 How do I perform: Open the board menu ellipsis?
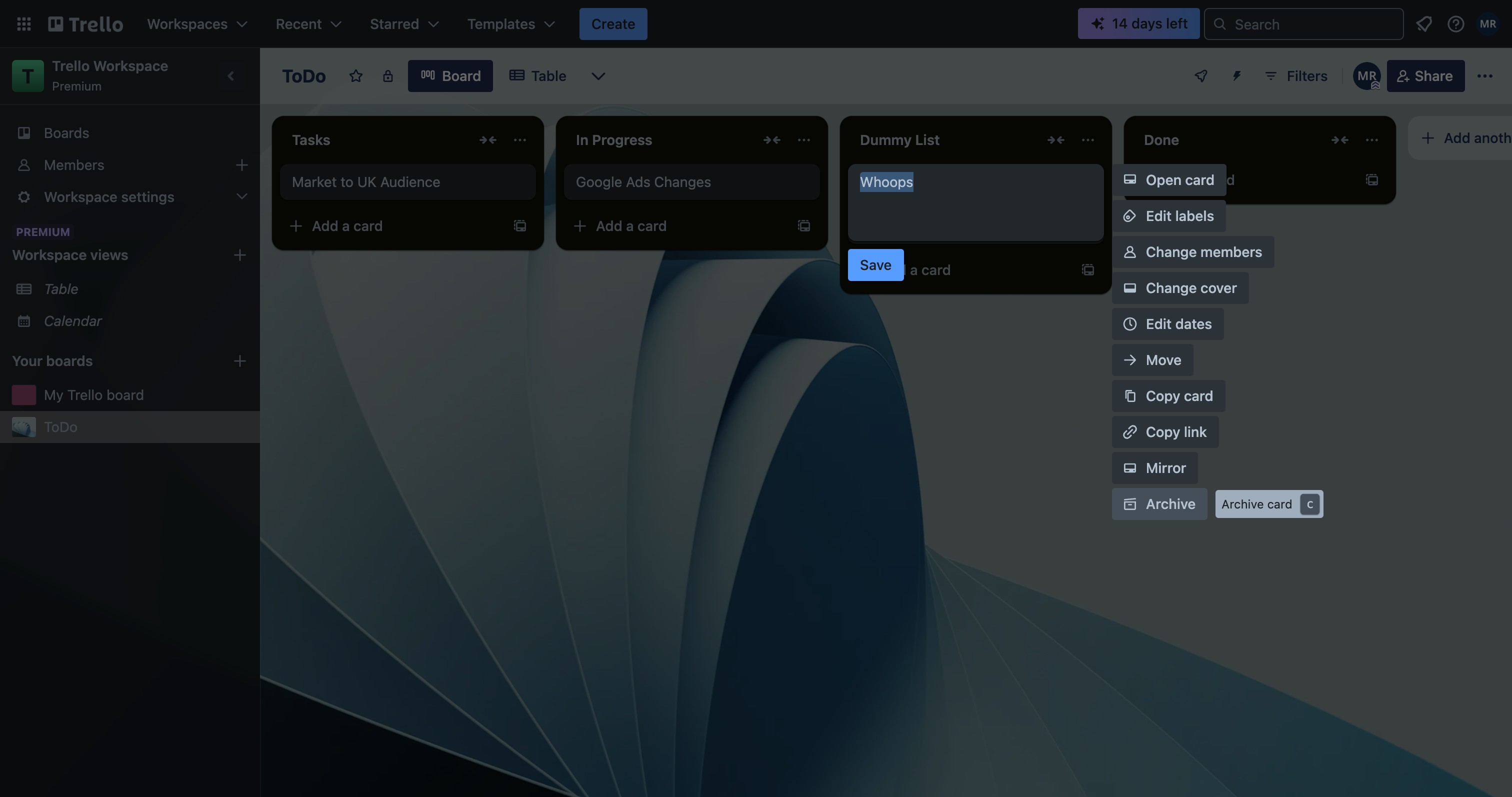1485,75
